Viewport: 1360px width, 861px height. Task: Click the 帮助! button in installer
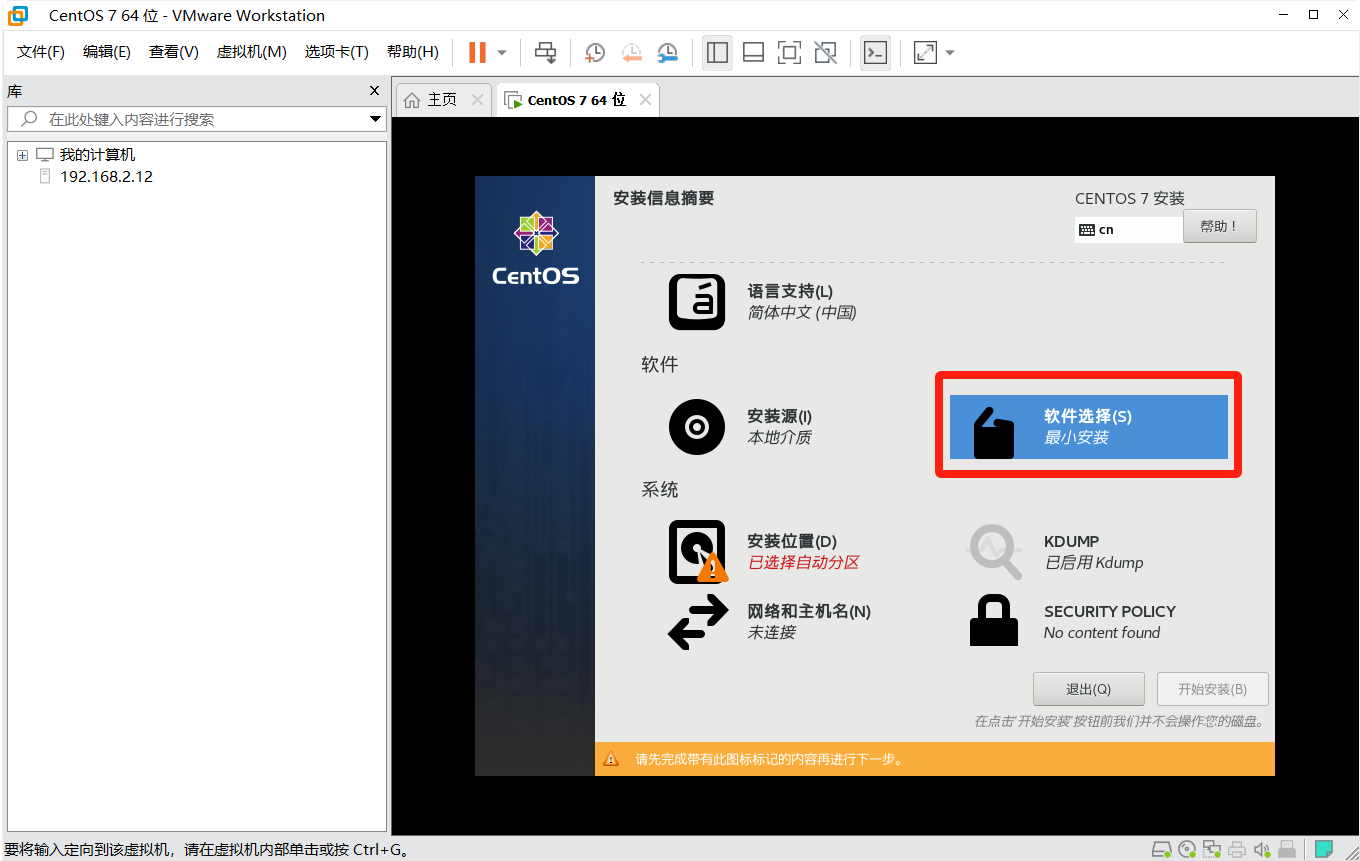[x=1219, y=226]
